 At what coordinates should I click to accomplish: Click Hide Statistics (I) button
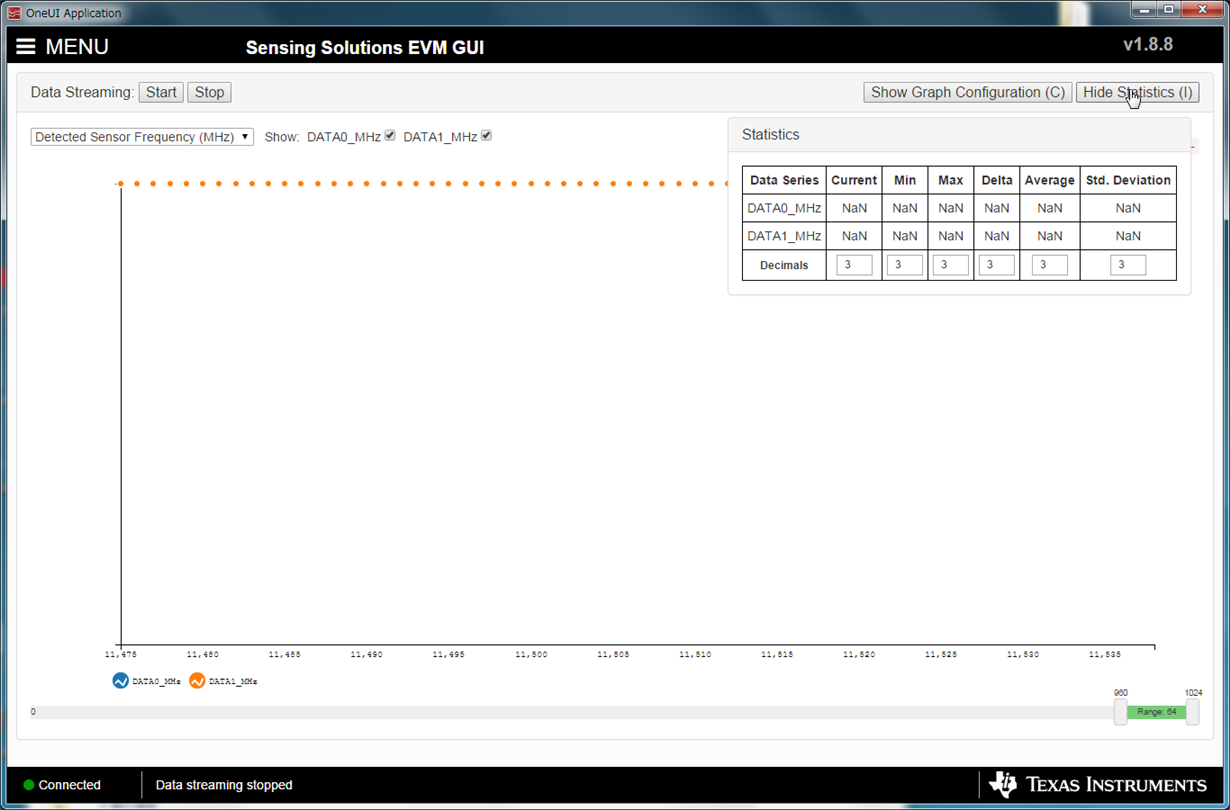click(1137, 92)
